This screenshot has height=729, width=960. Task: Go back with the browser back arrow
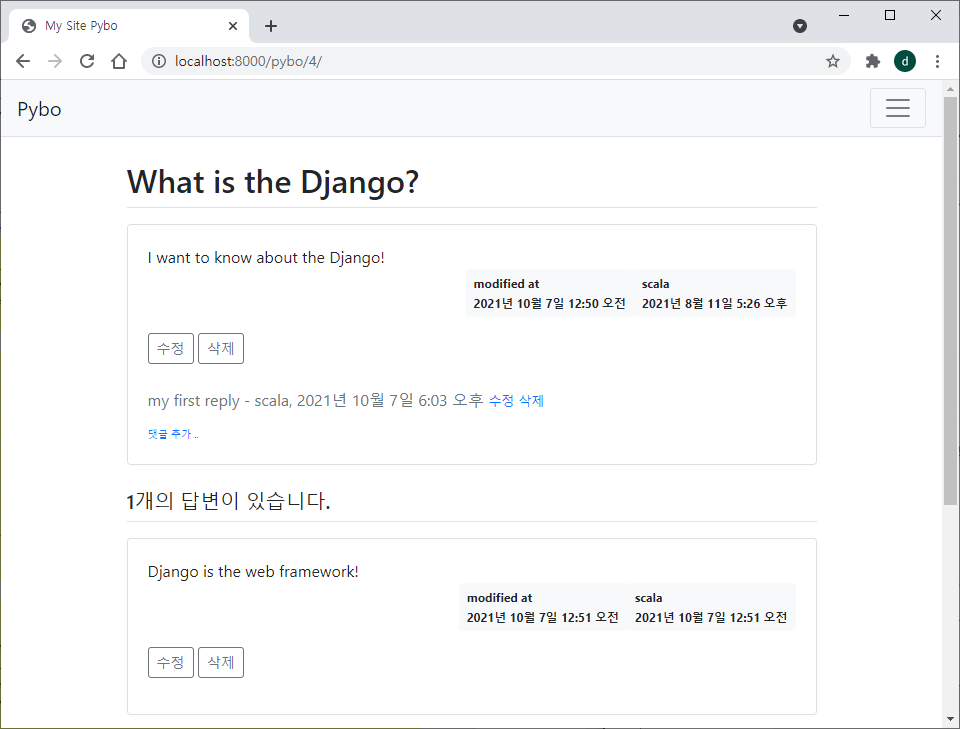click(x=23, y=61)
